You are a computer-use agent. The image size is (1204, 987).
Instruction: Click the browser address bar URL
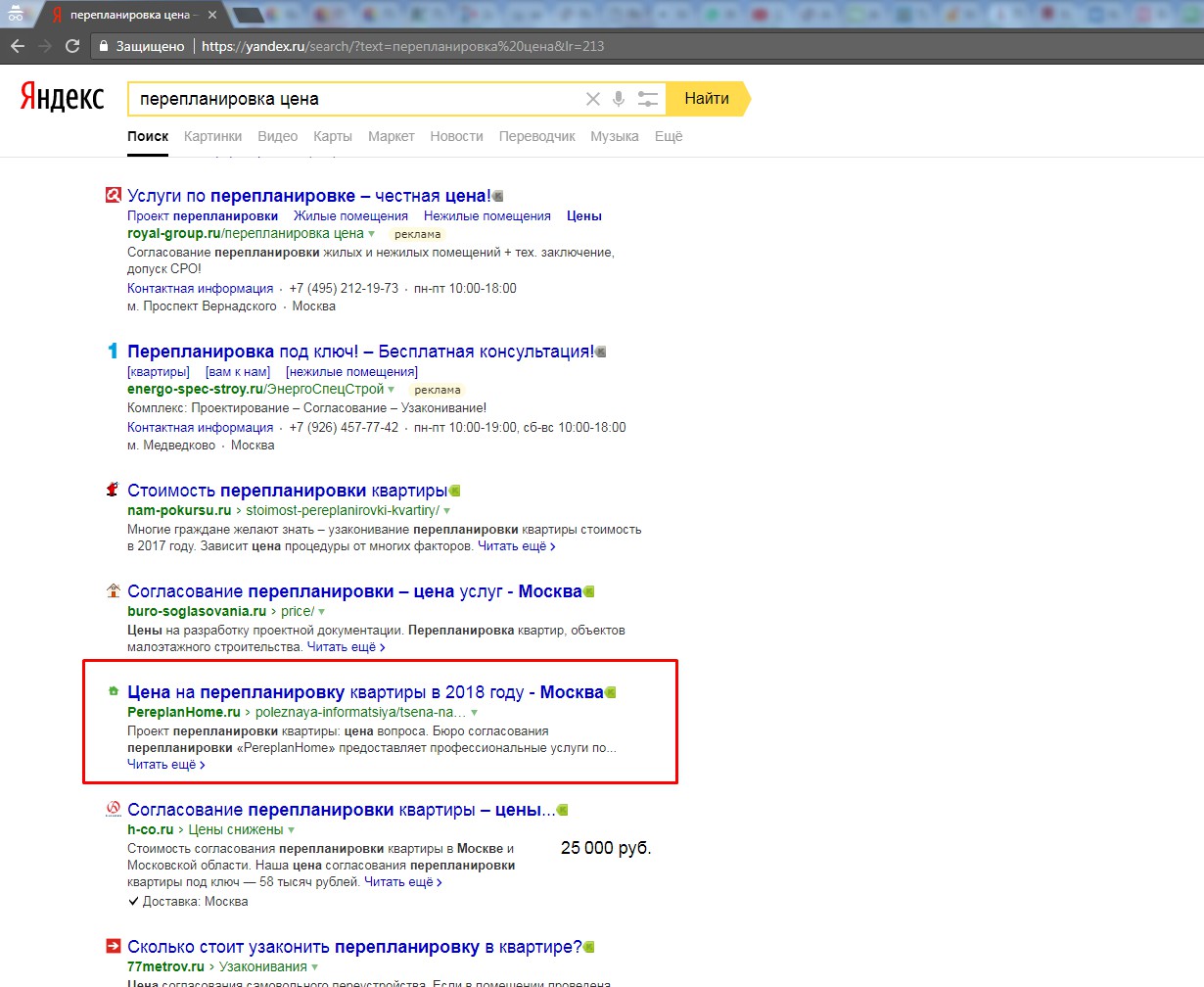click(x=402, y=46)
